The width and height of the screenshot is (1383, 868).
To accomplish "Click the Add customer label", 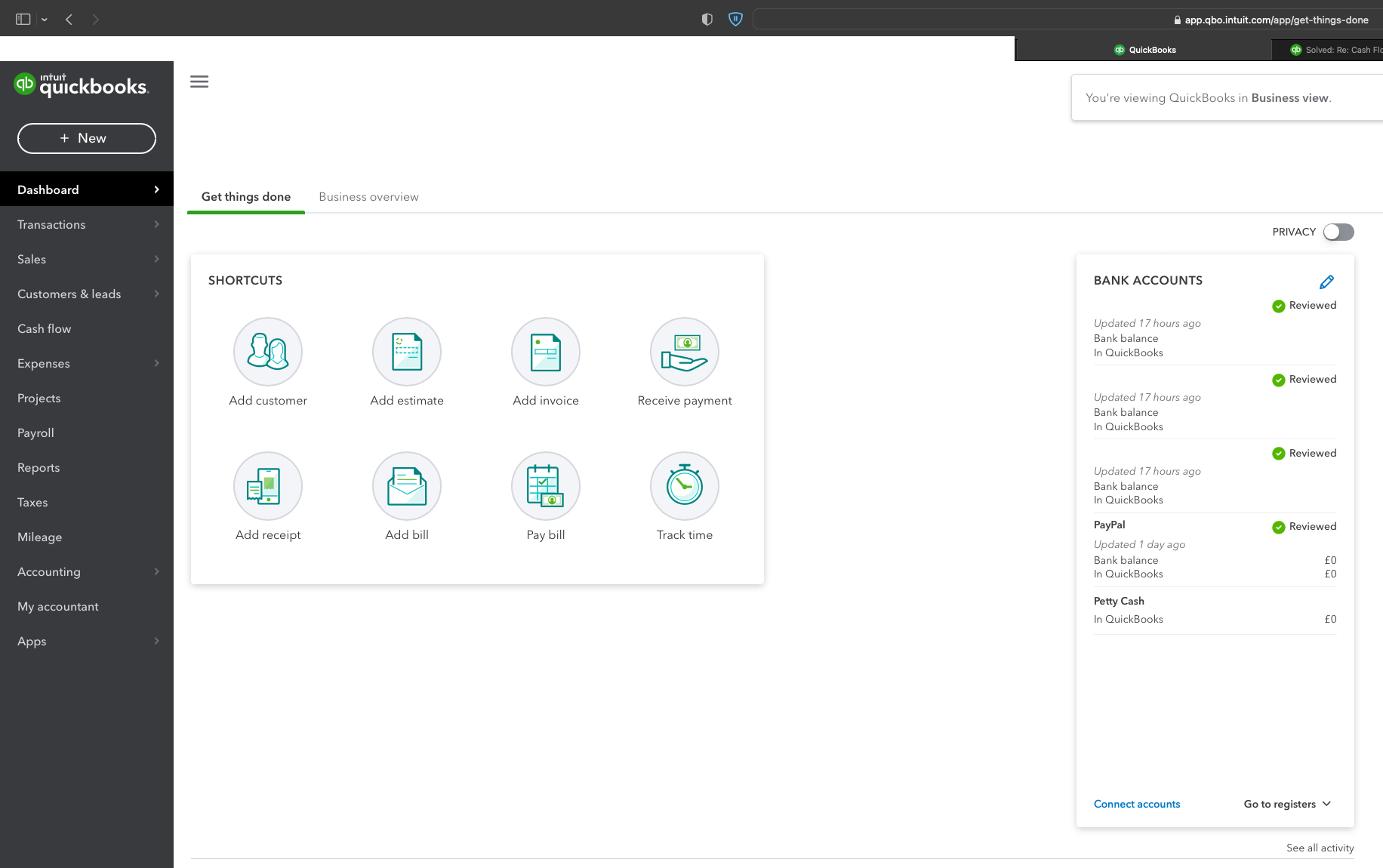I will pos(268,400).
